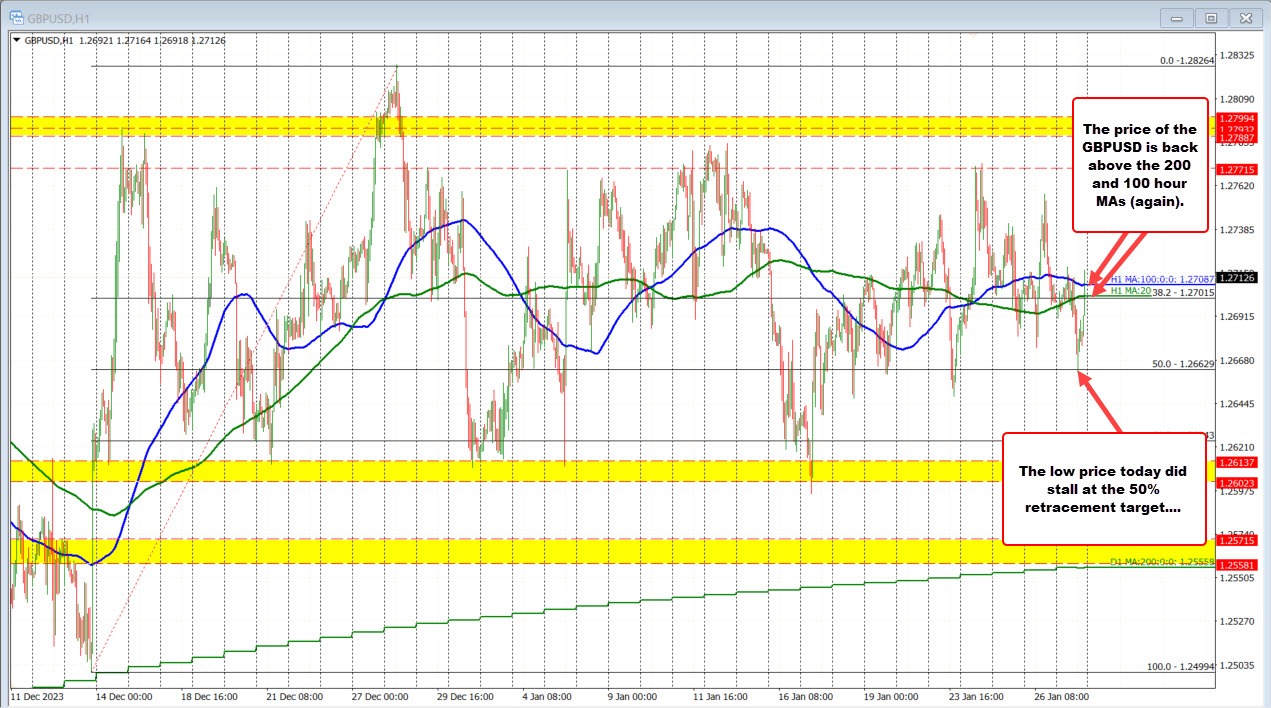Minimize the GBPUSD chart window
This screenshot has height=708, width=1271.
(1176, 17)
